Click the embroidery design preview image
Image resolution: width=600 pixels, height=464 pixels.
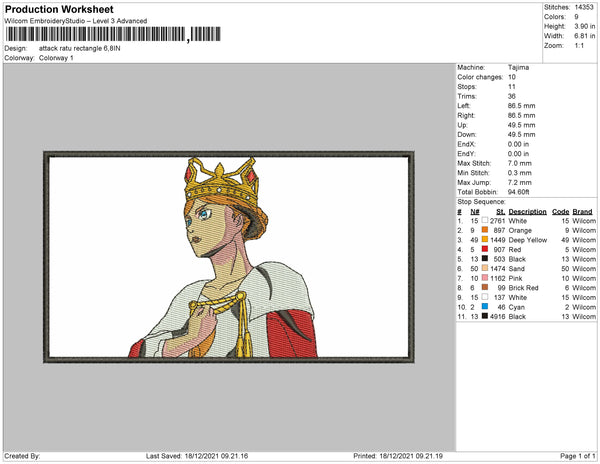(x=229, y=257)
